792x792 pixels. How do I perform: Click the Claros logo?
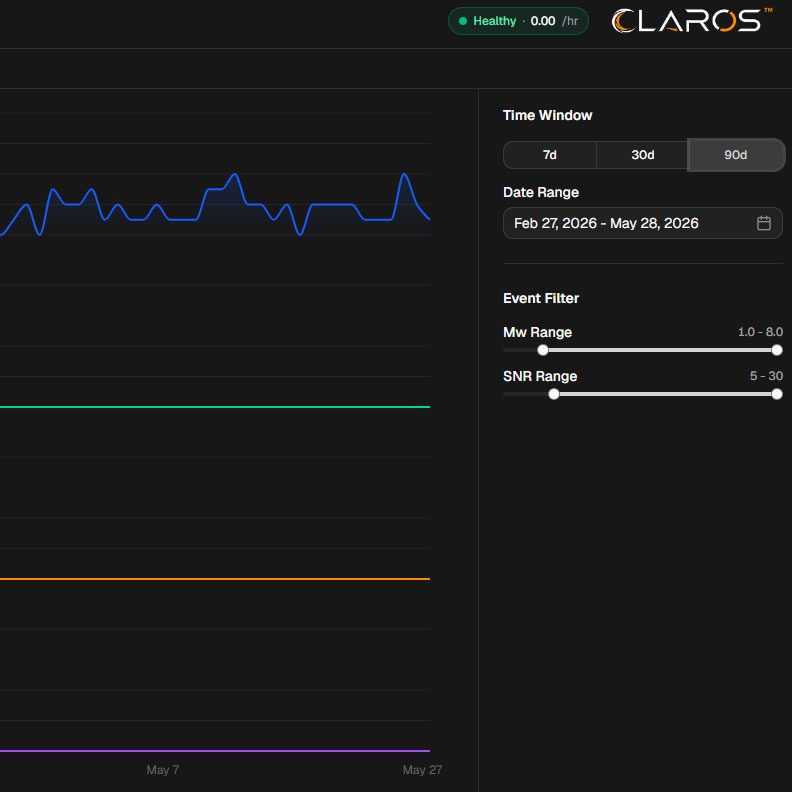[x=691, y=21]
